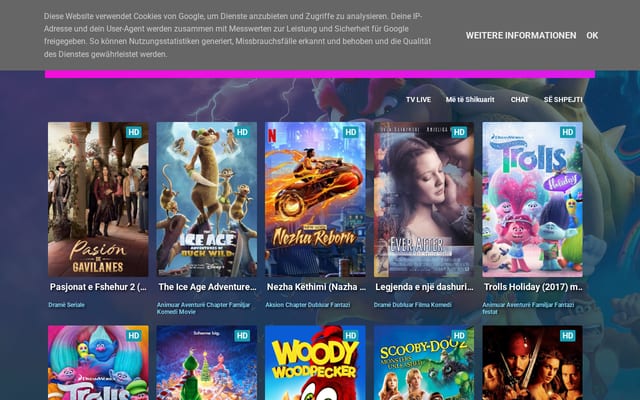Select SË SHPEJTI in the navigation
The height and width of the screenshot is (400, 640).
(x=563, y=100)
